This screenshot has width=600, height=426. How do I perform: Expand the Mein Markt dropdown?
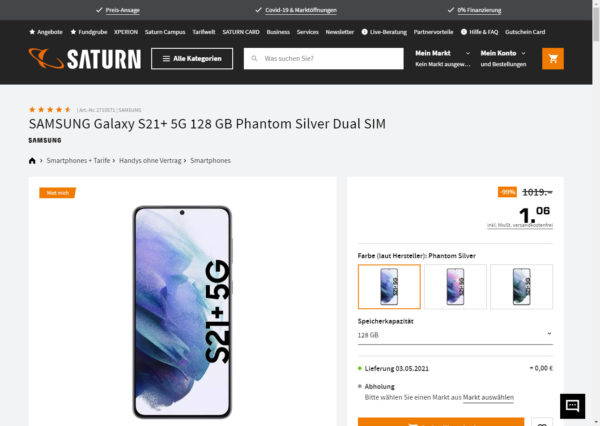(441, 58)
